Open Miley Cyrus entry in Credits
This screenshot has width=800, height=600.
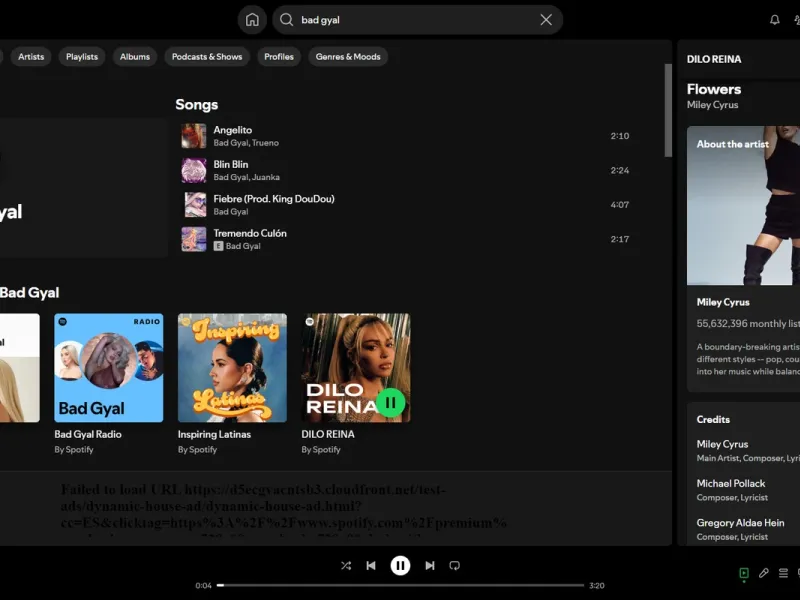coord(722,444)
